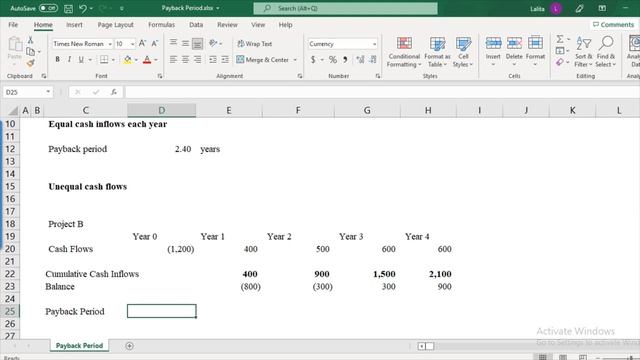Click the Select All corner triangle

coord(13,111)
